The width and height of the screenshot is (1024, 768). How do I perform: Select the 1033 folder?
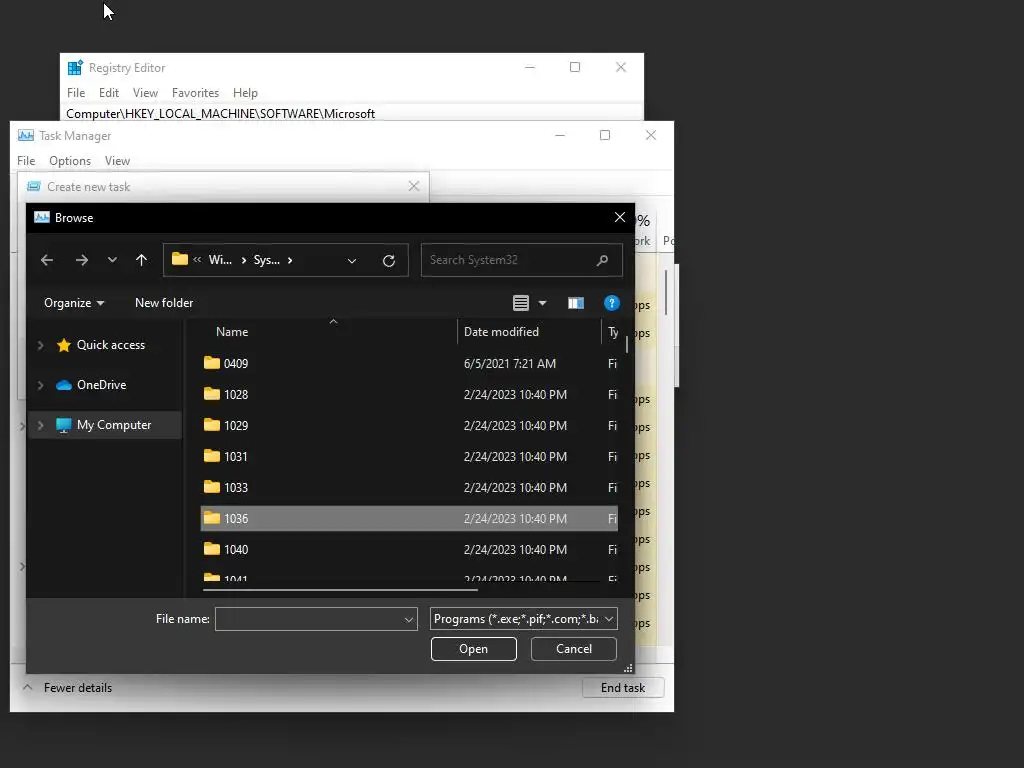[x=409, y=488]
